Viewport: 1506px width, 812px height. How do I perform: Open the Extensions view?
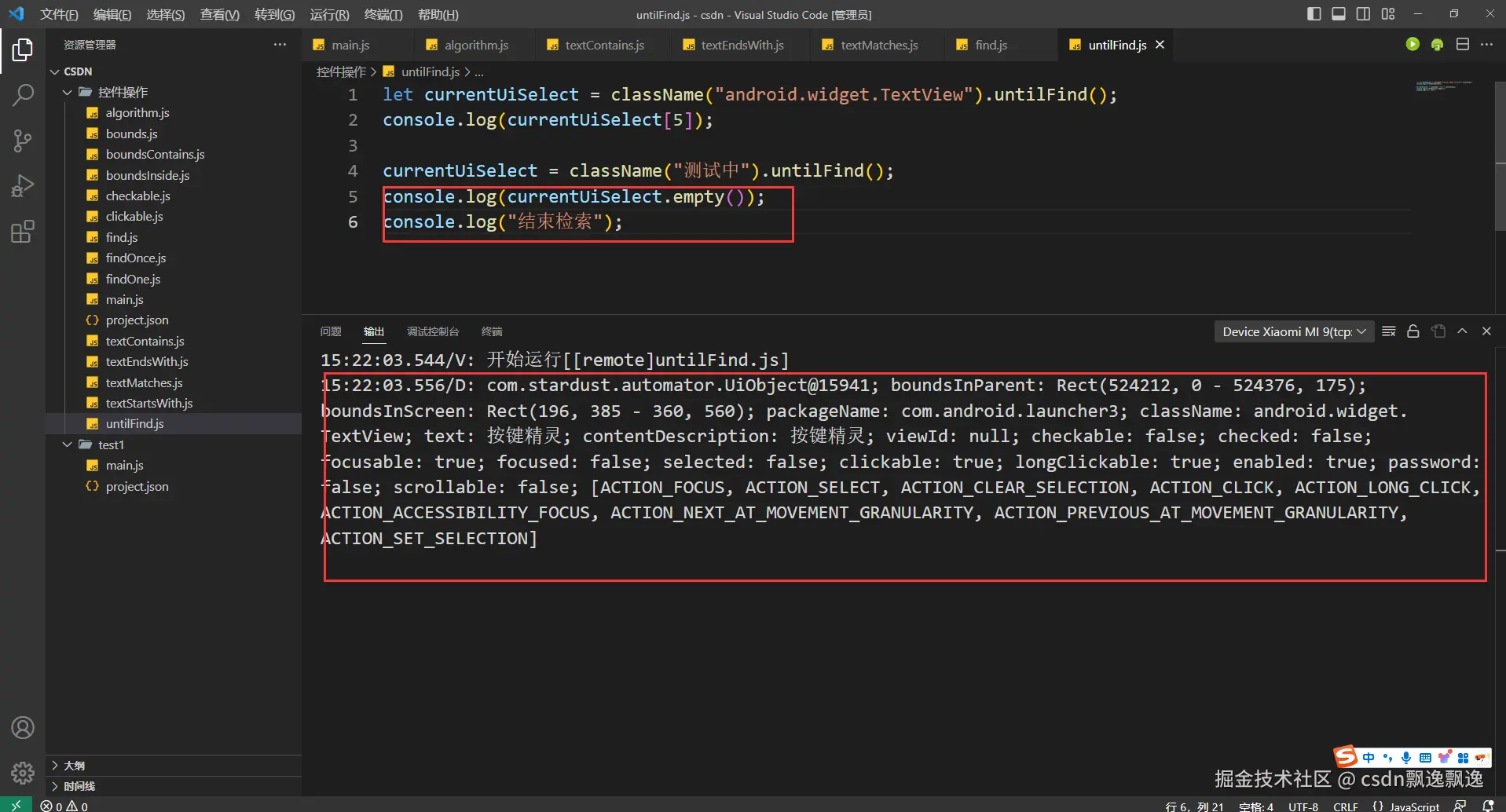click(23, 232)
